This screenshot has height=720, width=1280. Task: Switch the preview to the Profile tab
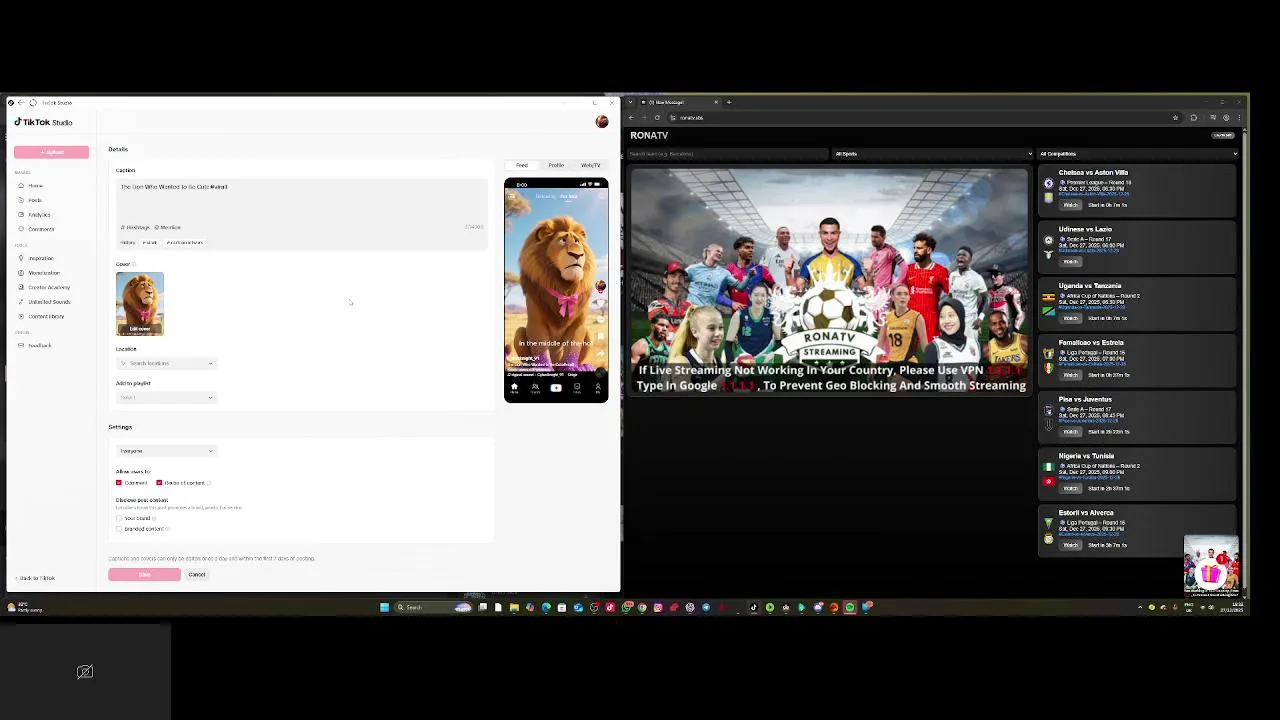click(x=556, y=165)
